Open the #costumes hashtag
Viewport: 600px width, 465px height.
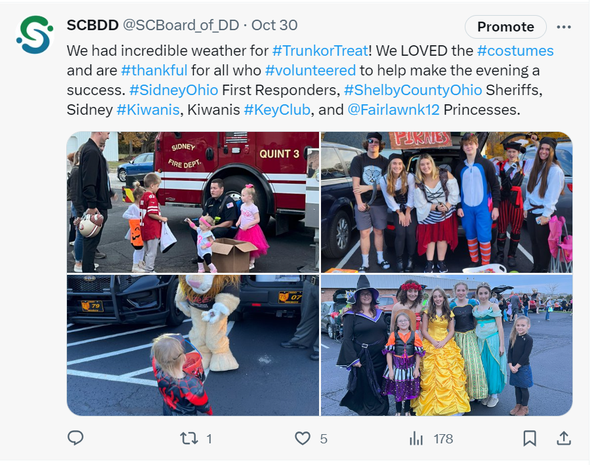515,51
